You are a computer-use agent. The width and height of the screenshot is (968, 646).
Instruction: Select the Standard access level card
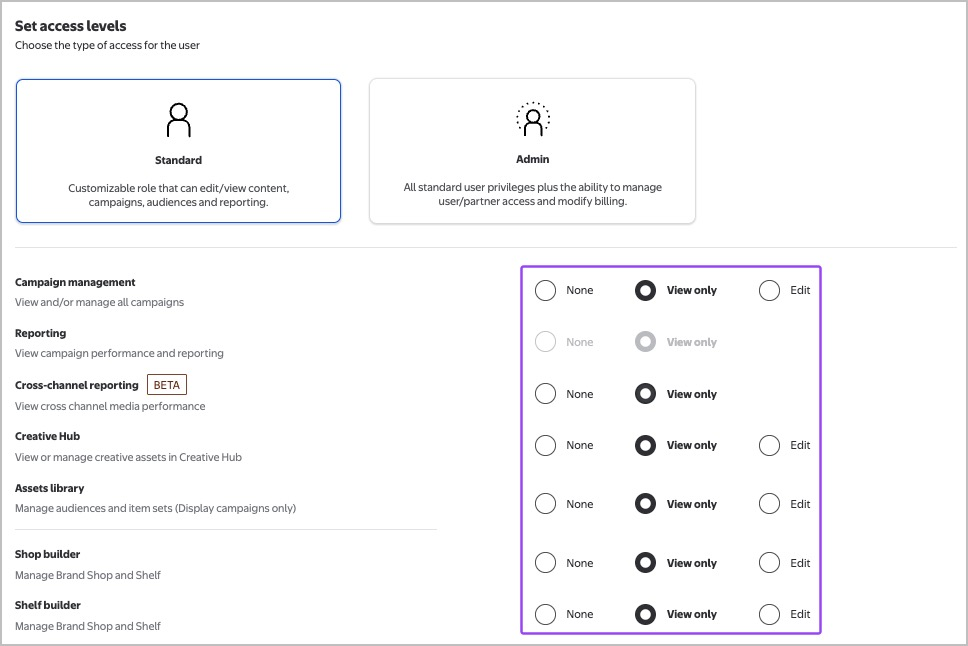178,151
